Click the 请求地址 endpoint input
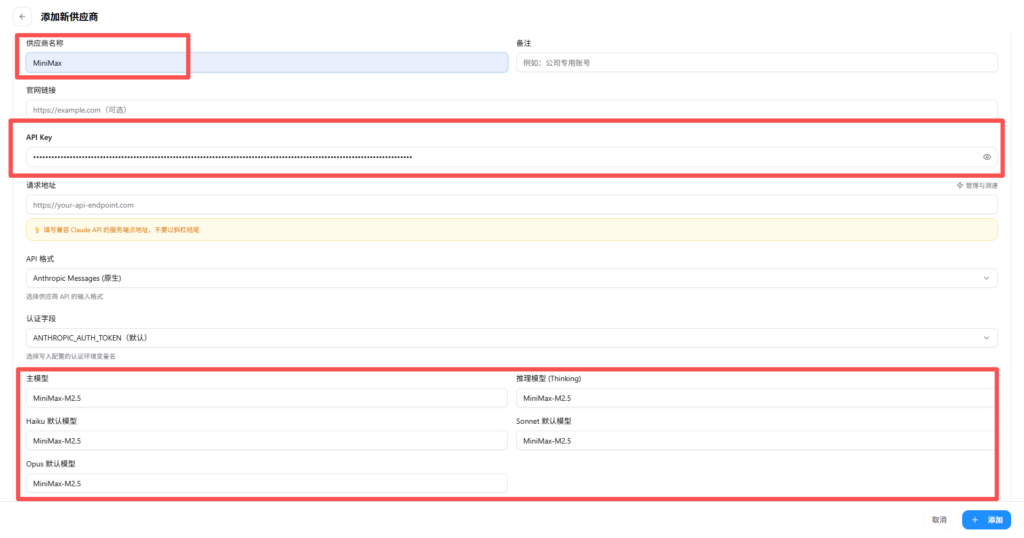Screen dimensions: 1024x538 [x=511, y=205]
